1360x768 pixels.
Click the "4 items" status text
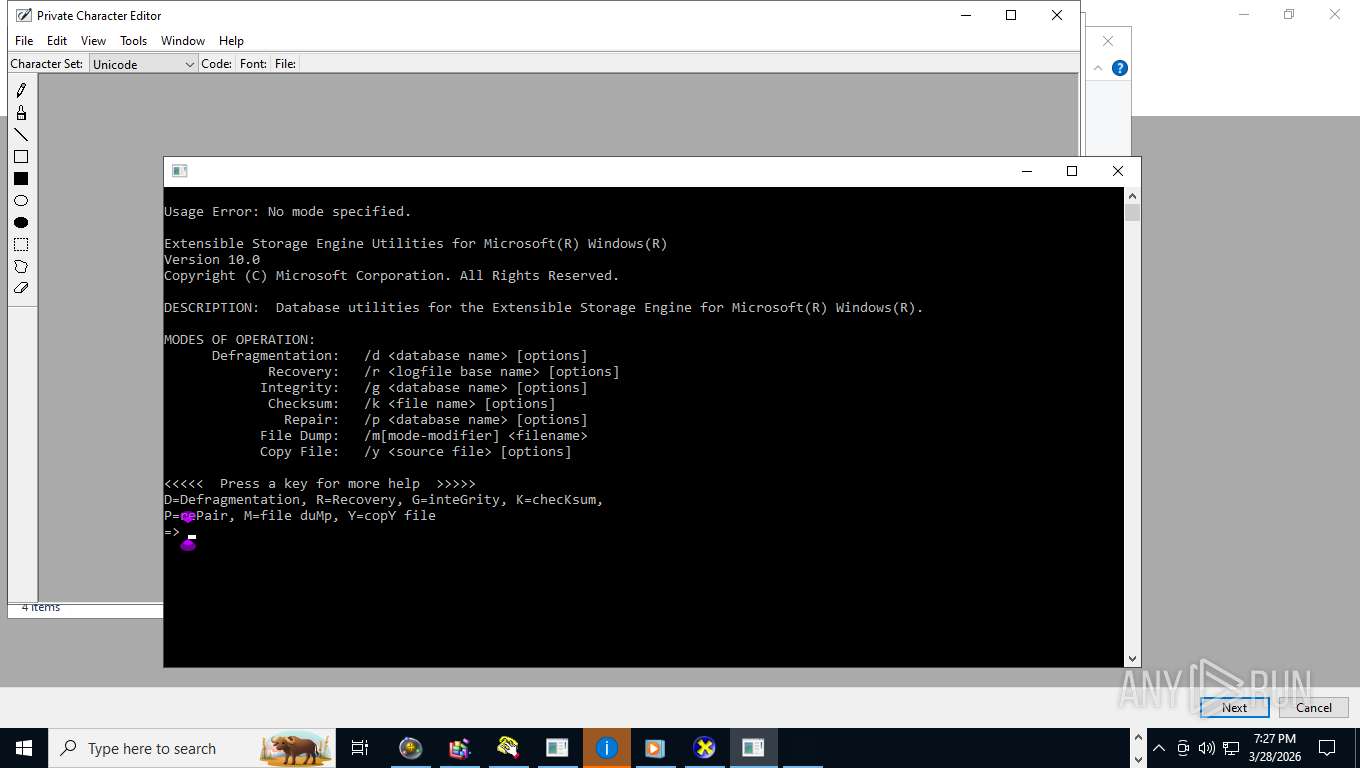[x=41, y=608]
